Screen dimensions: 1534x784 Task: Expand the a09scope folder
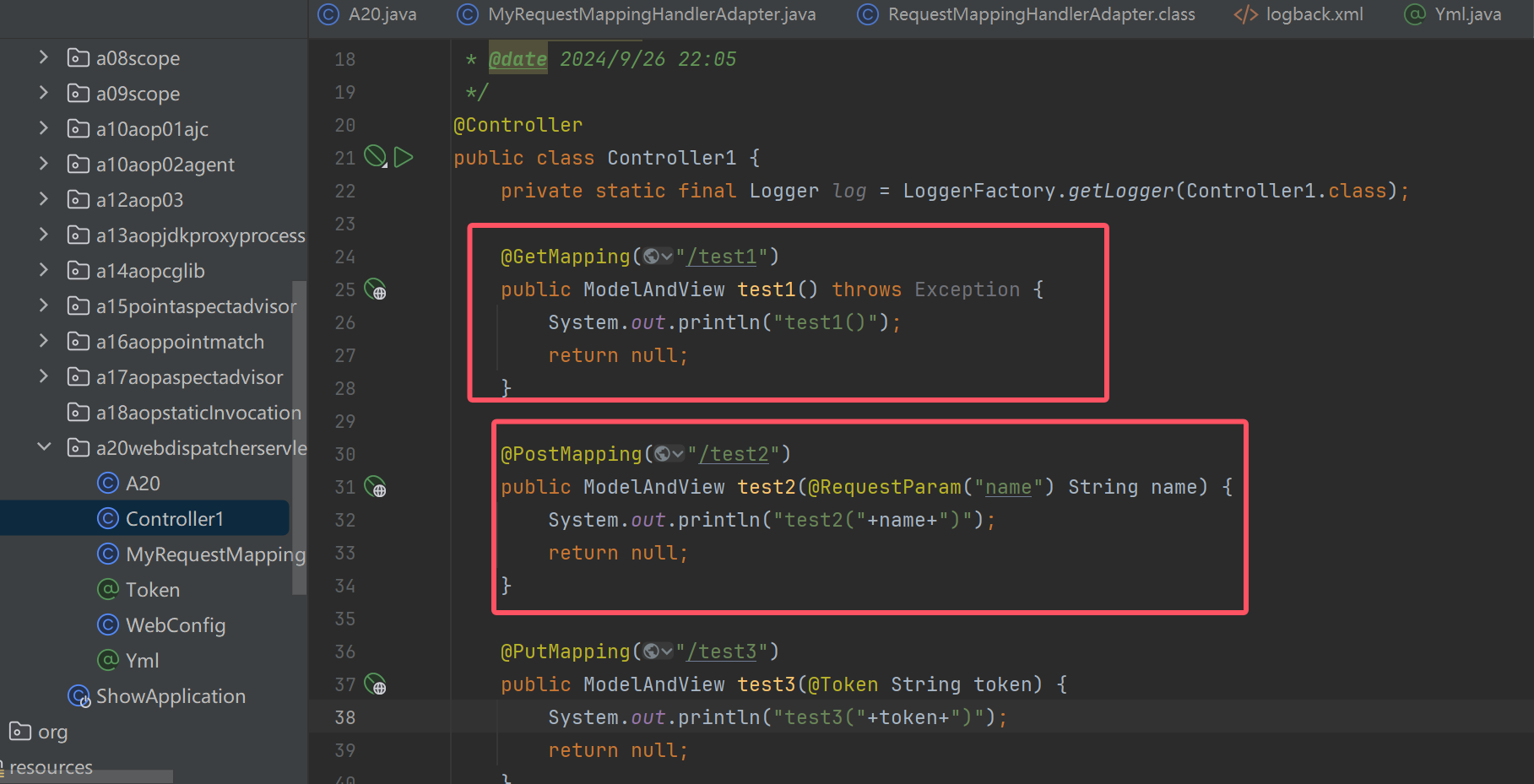[x=44, y=93]
